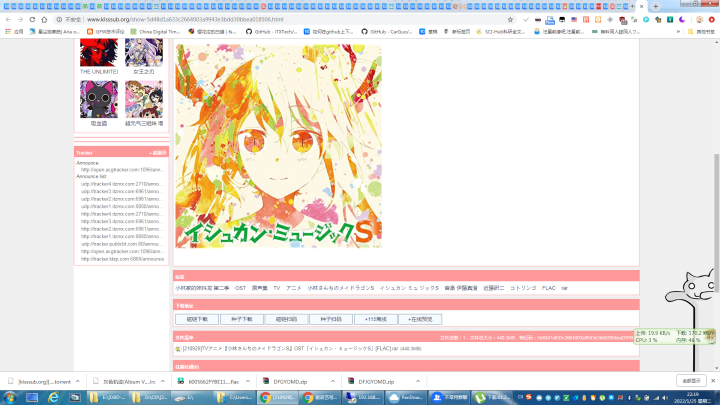720x405 pixels.
Task: Click the 磁链扫码 button
Action: [x=286, y=319]
